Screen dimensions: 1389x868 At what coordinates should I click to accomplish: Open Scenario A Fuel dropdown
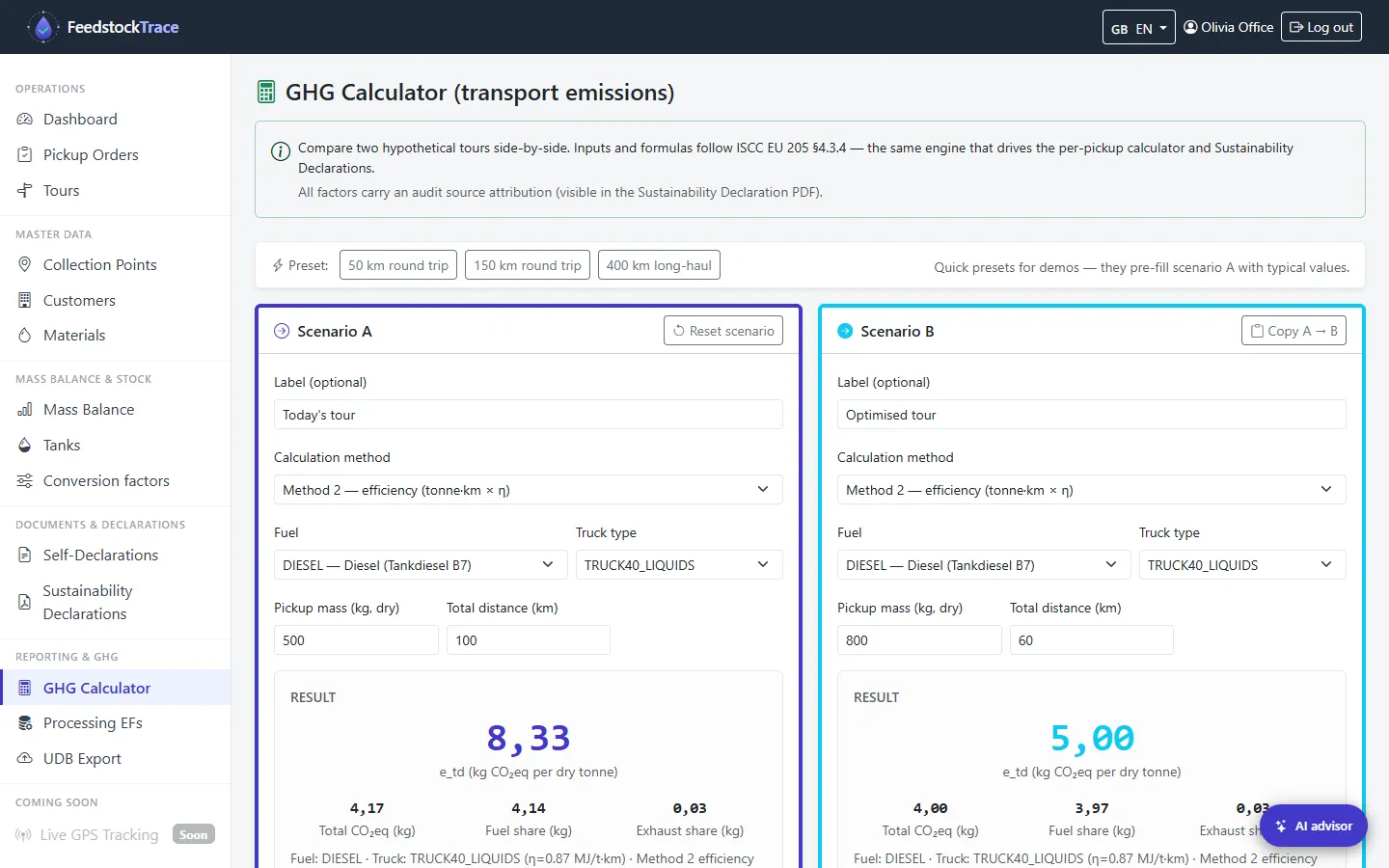[419, 565]
